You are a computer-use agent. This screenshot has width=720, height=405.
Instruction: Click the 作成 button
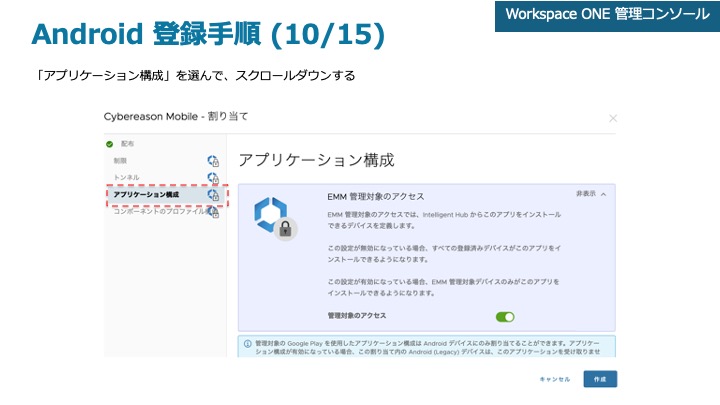(x=600, y=379)
